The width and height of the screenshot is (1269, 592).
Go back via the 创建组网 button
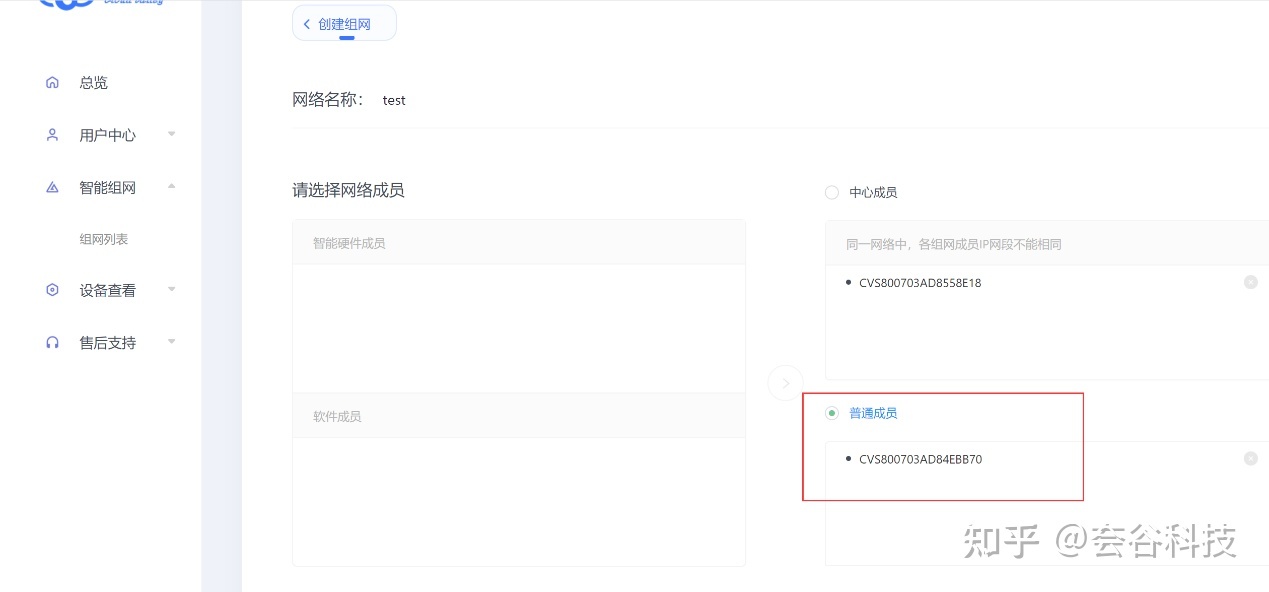click(344, 24)
